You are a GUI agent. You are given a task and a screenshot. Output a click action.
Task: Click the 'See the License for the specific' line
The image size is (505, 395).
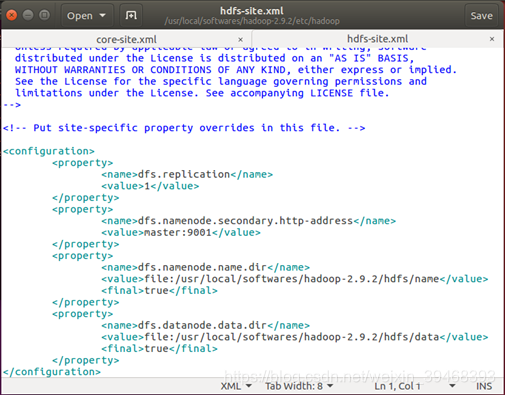point(221,81)
